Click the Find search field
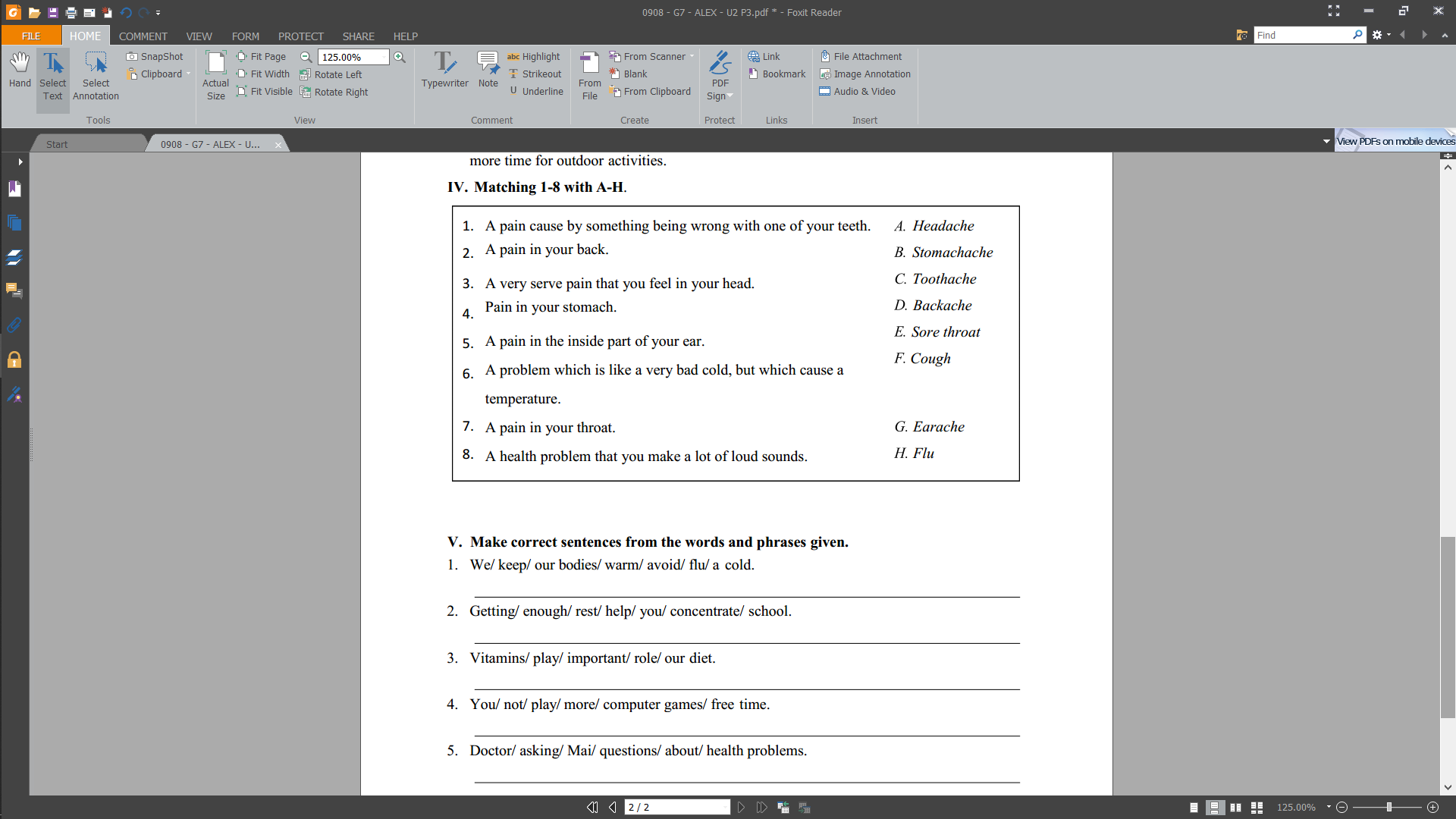The image size is (1456, 819). point(1303,35)
